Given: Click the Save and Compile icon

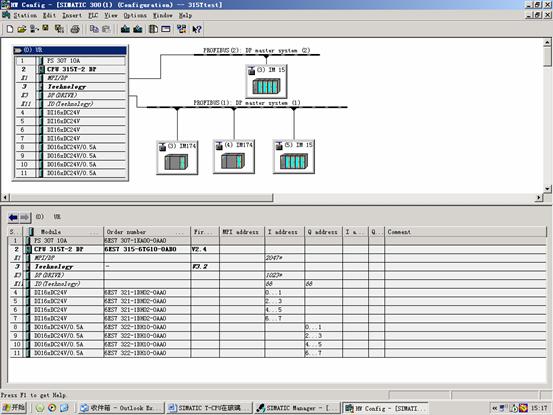Looking at the screenshot, I should pyautogui.click(x=59, y=29).
